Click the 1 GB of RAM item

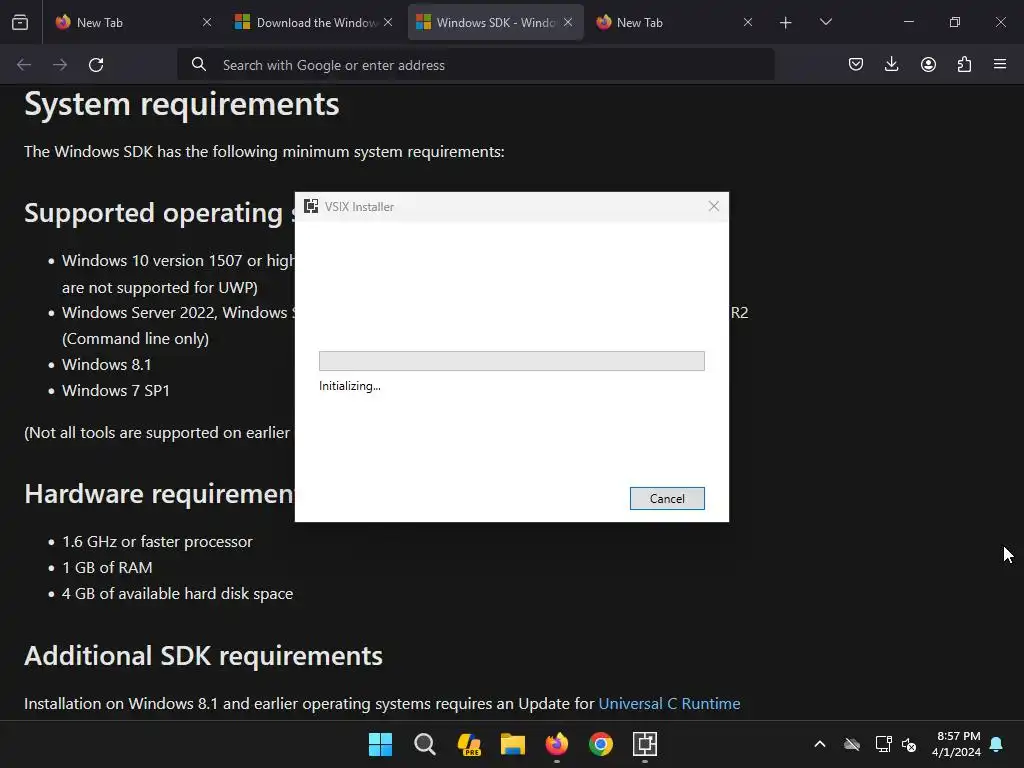coord(107,568)
